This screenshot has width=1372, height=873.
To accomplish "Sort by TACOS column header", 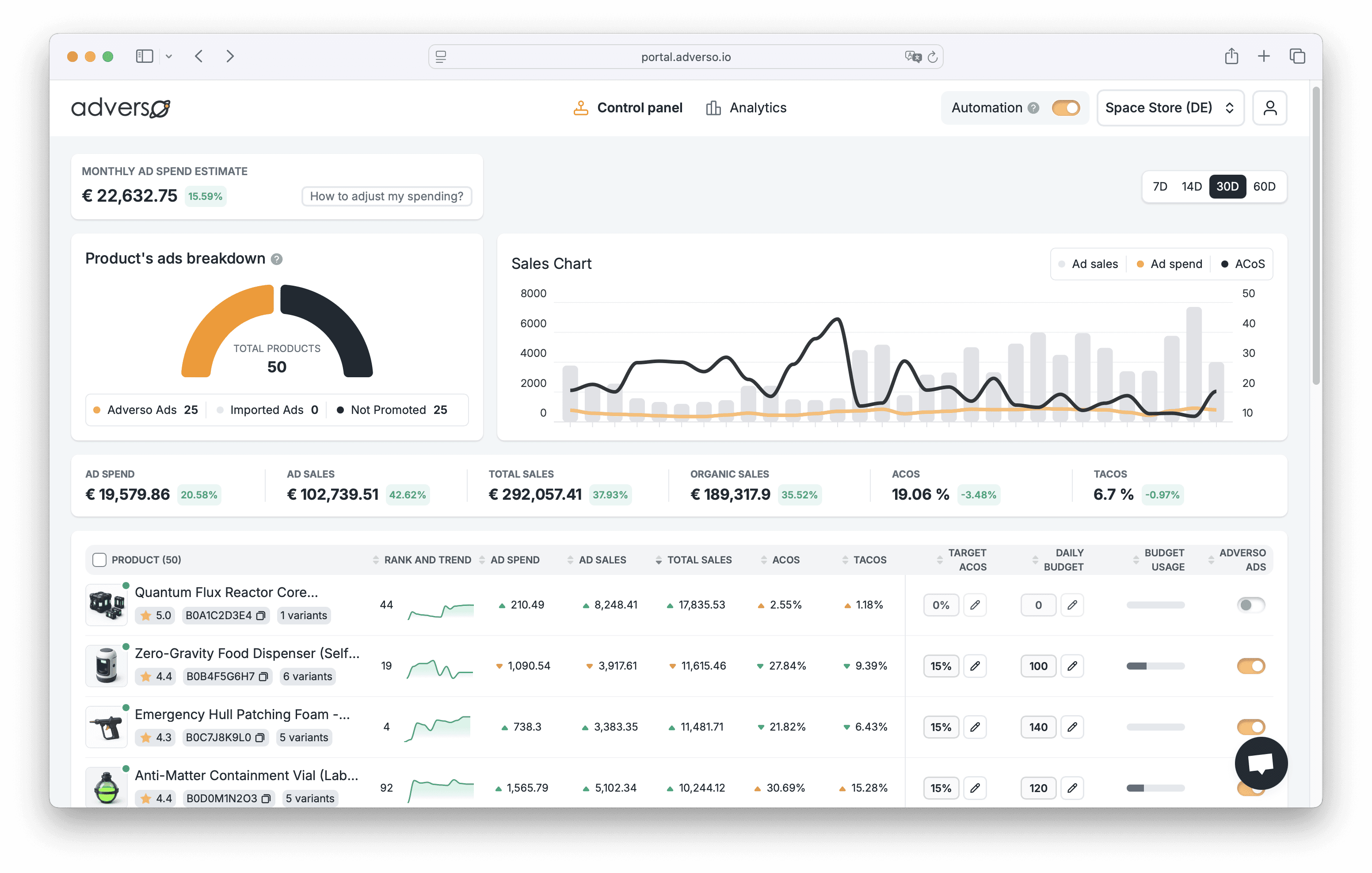I will (864, 560).
